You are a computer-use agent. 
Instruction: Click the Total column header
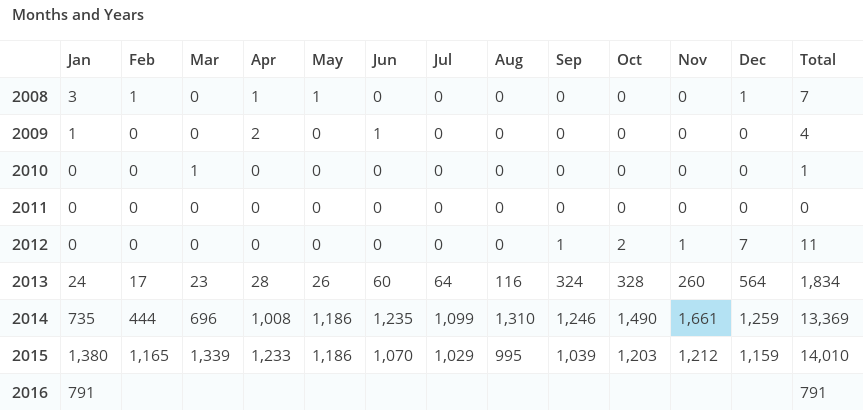coord(817,60)
